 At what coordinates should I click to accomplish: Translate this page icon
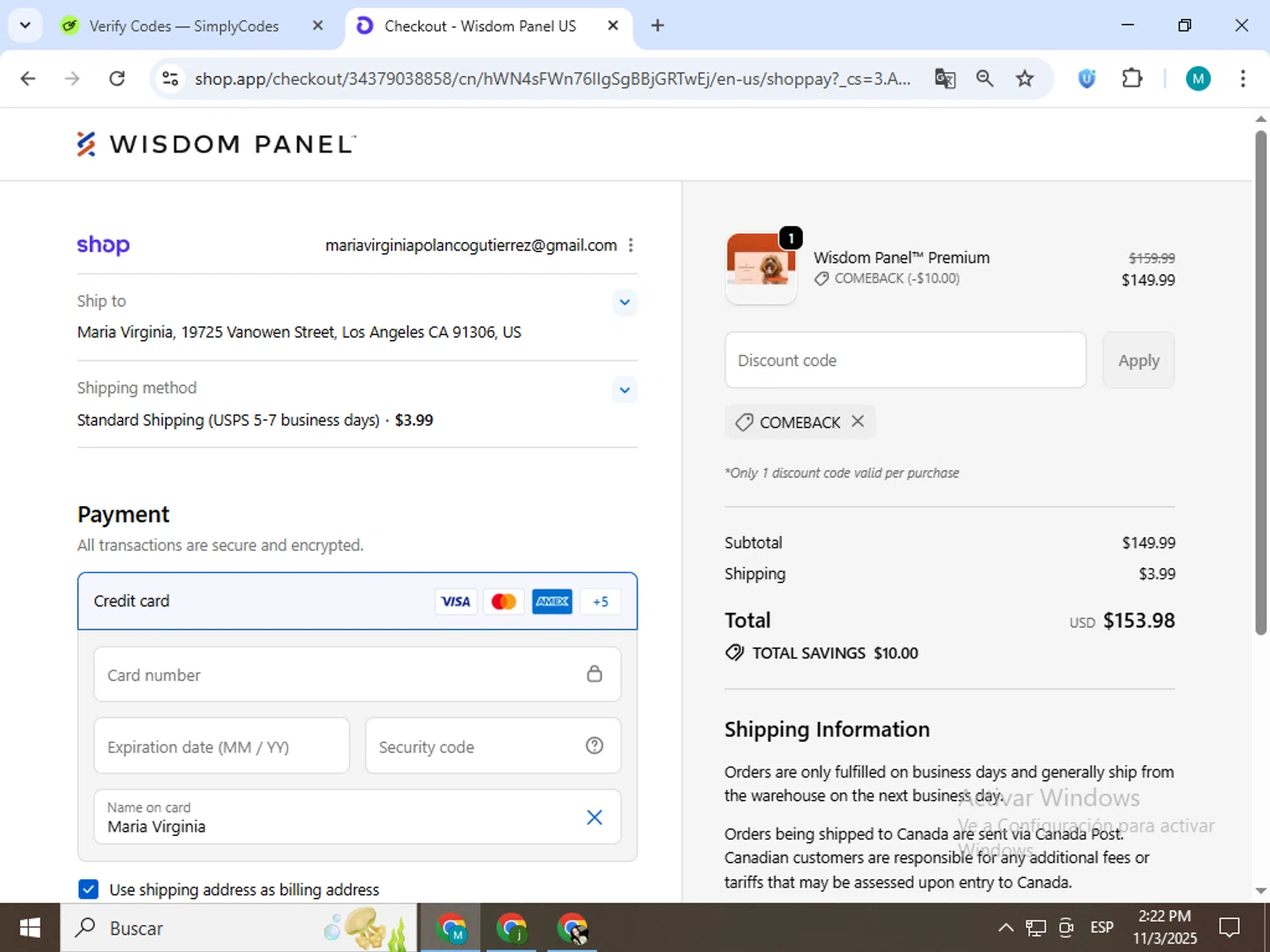[x=945, y=79]
